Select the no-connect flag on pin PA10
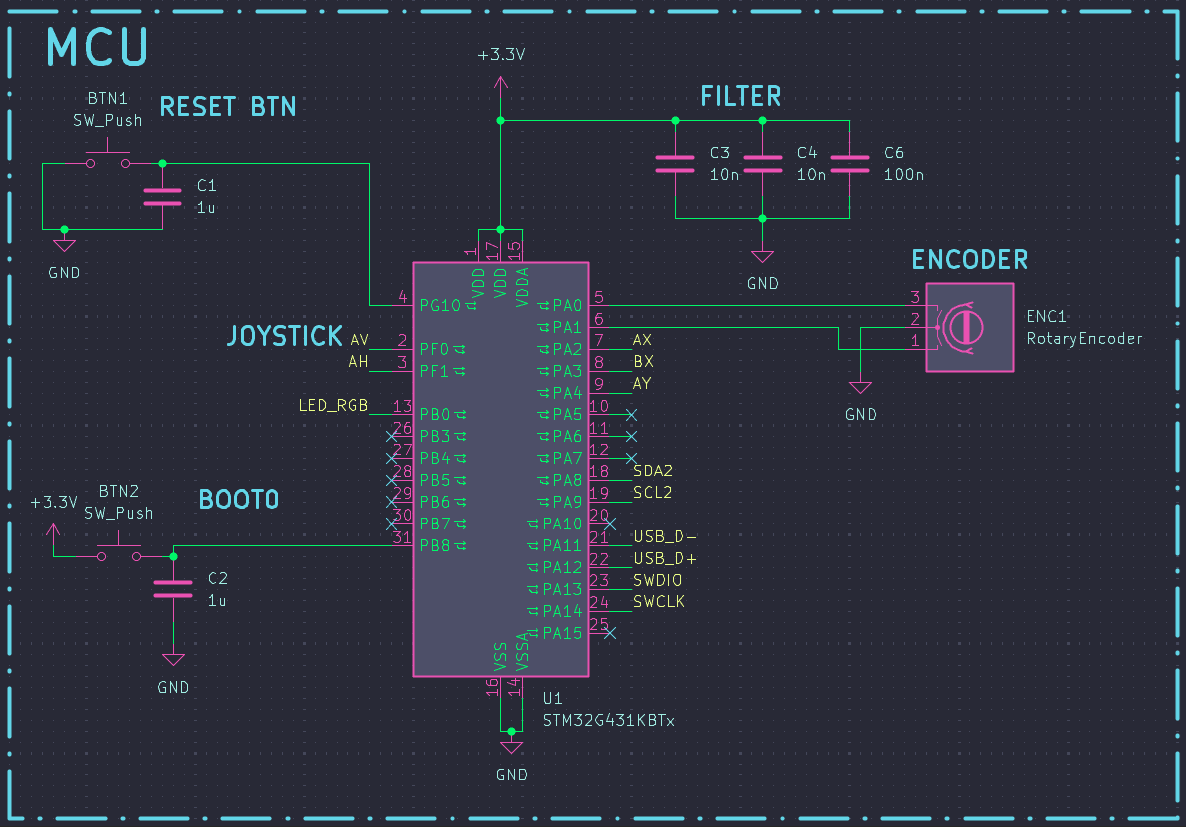The image size is (1186, 837). (610, 524)
